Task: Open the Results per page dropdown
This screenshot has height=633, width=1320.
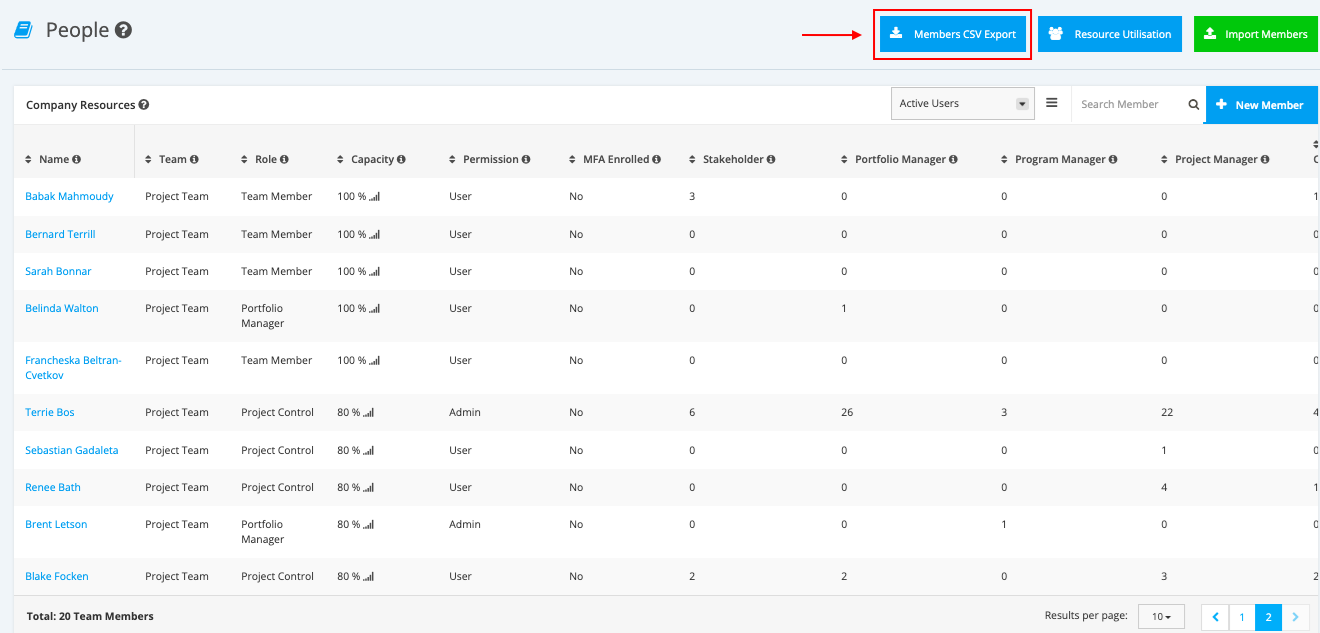Action: [1161, 617]
